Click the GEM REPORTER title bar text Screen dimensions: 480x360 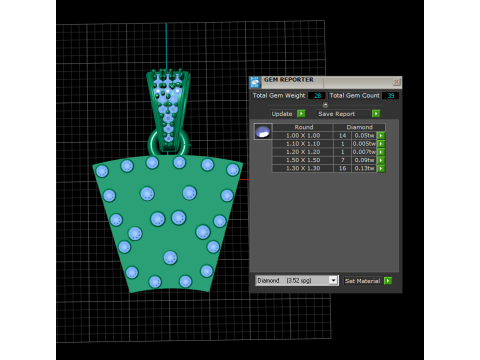click(x=289, y=80)
